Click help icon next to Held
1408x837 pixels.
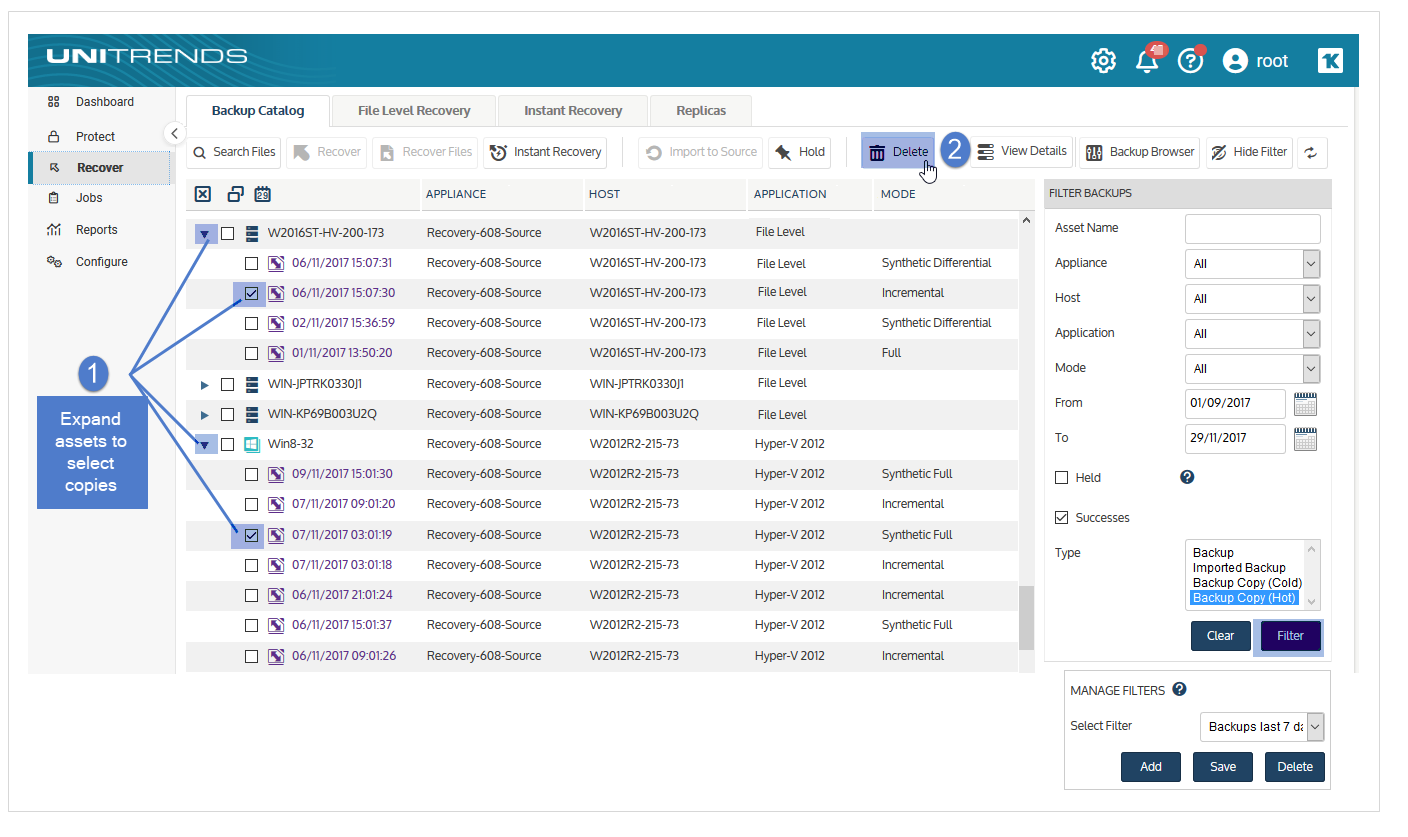(1187, 477)
